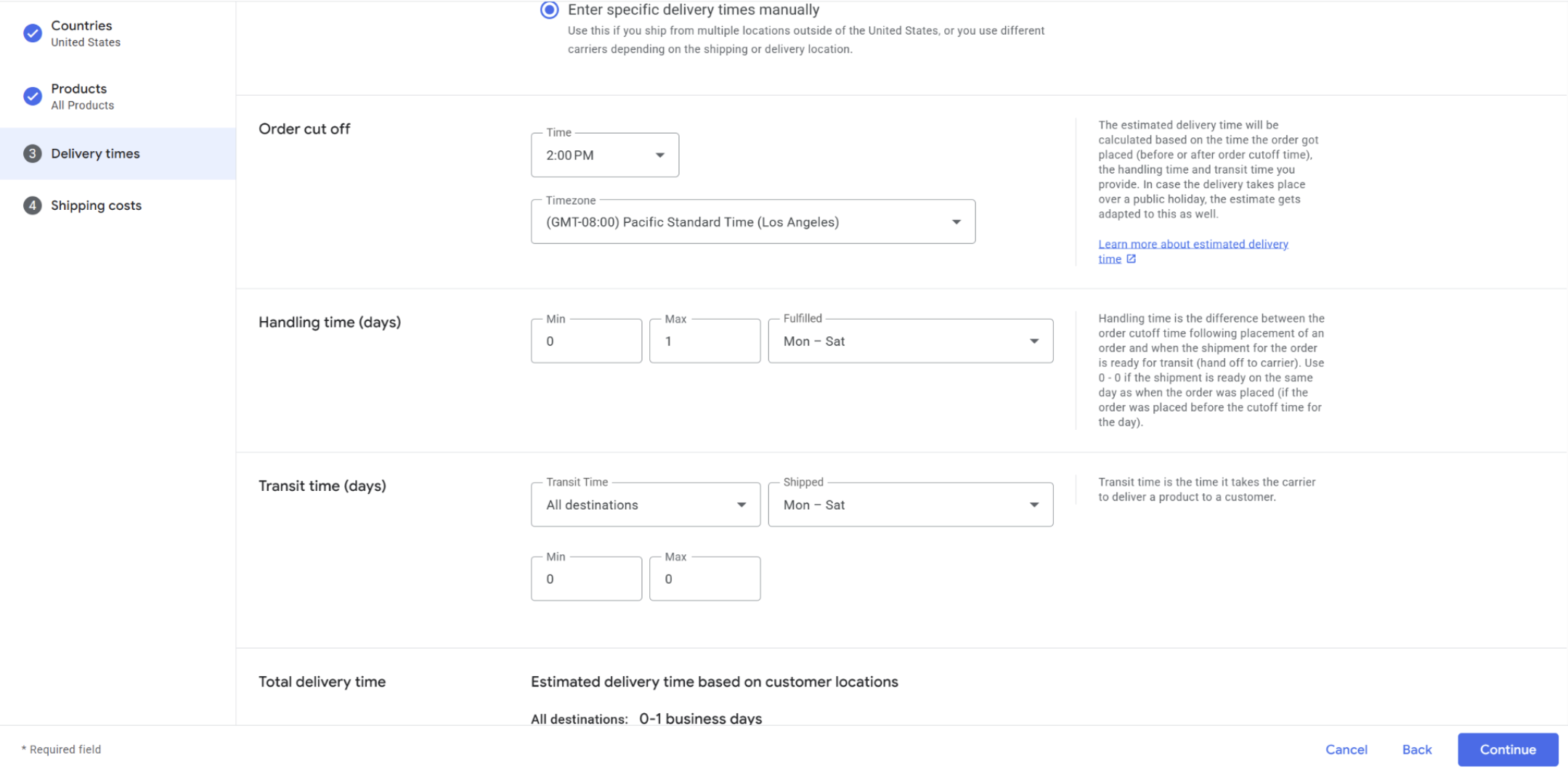Screen dimensions: 1568x772
Task: Open the order cut off Time dropdown
Action: 604,155
